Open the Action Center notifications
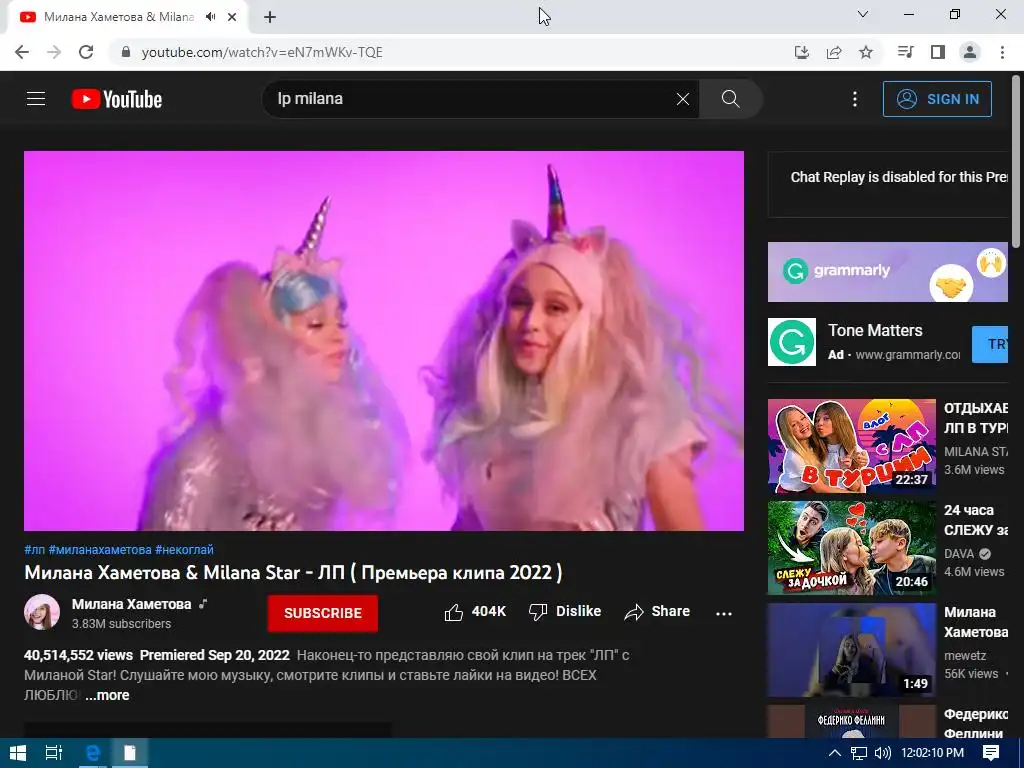The image size is (1024, 768). 991,753
